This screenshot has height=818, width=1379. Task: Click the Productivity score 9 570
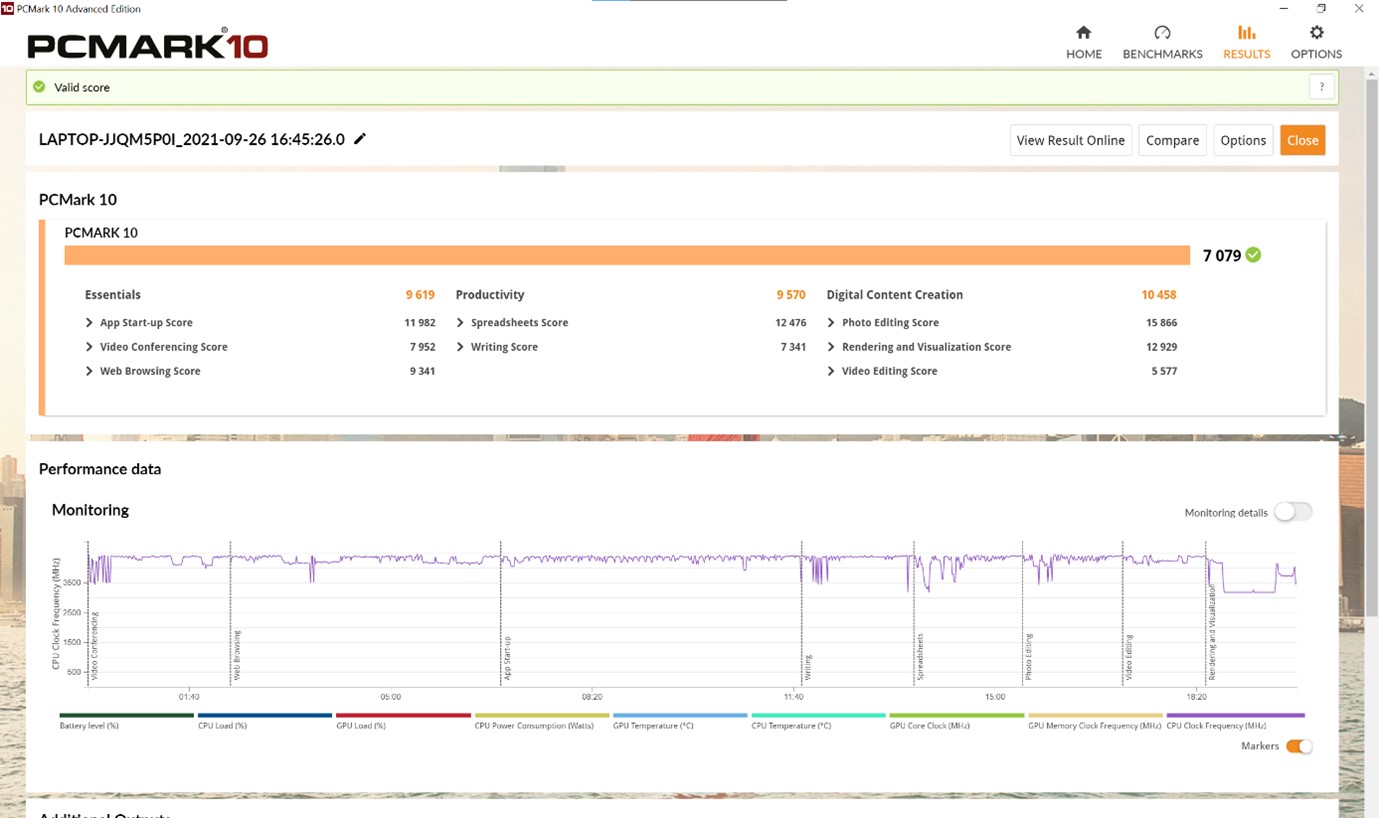coord(791,295)
